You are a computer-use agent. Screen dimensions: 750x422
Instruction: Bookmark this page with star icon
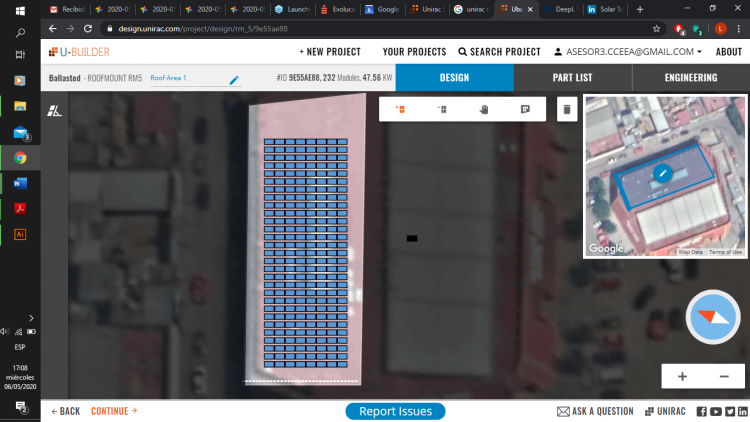[x=656, y=29]
